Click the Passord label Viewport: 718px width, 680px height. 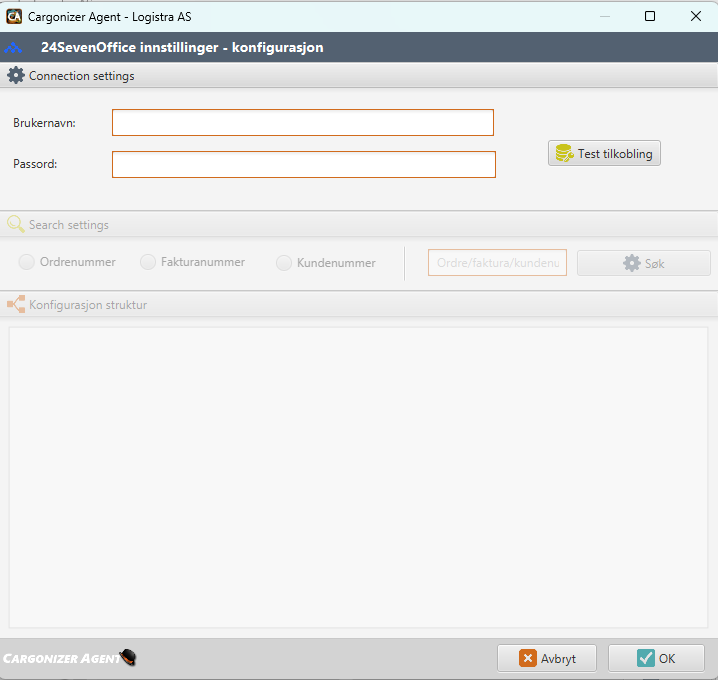tap(35, 164)
